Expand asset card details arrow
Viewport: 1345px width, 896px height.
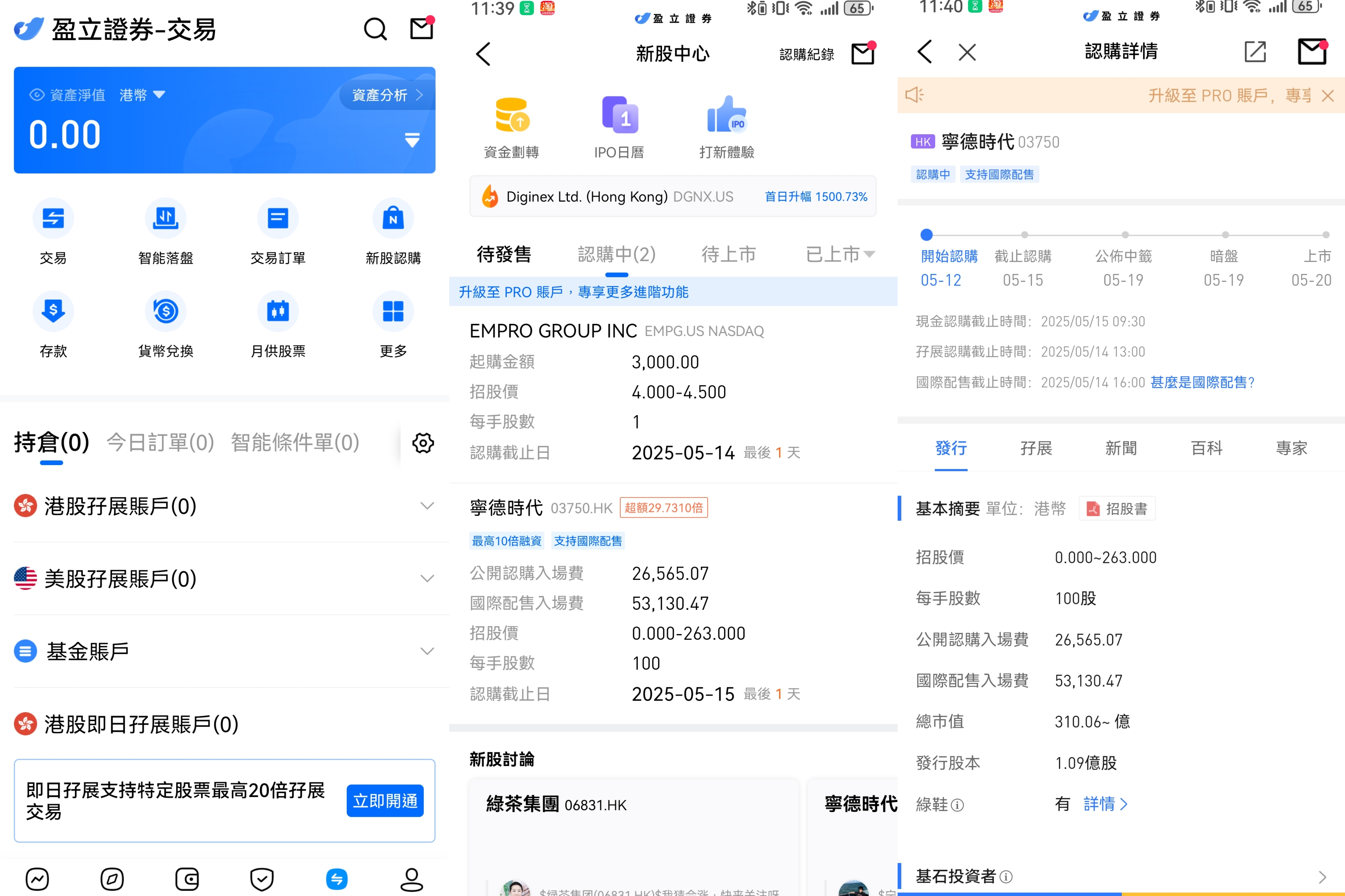412,139
